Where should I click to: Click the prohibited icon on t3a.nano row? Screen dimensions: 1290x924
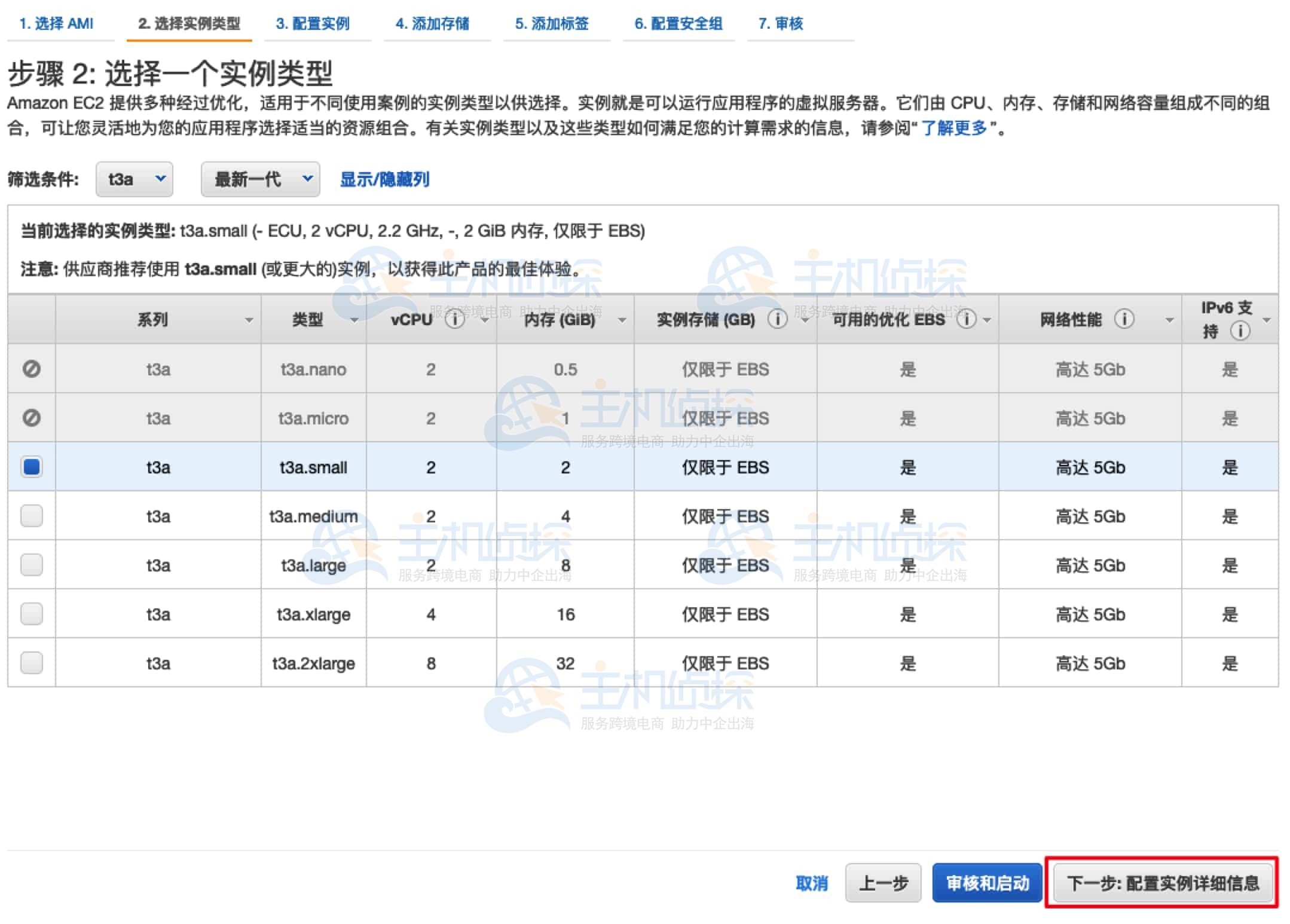click(32, 369)
